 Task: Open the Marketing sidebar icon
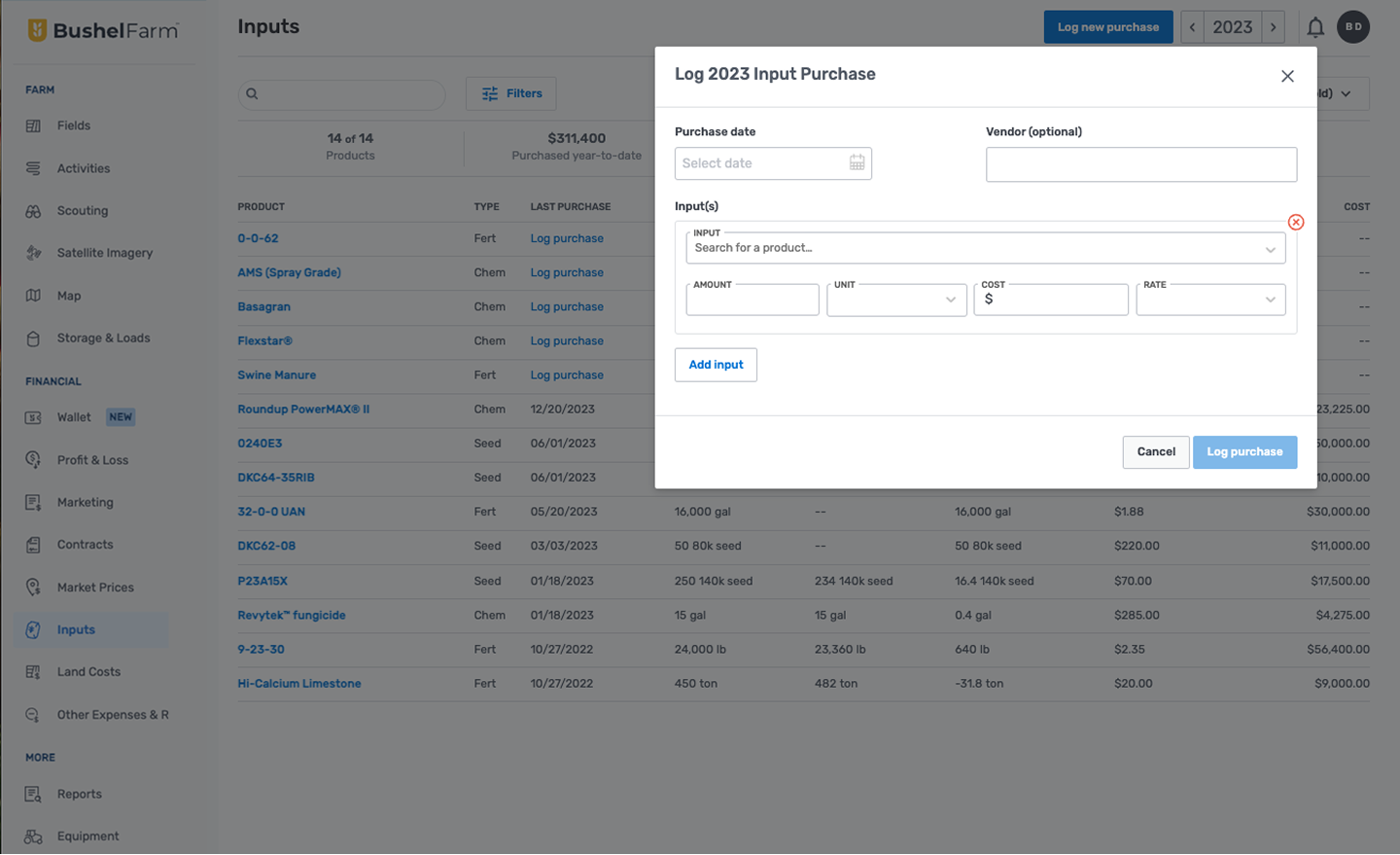[33, 503]
